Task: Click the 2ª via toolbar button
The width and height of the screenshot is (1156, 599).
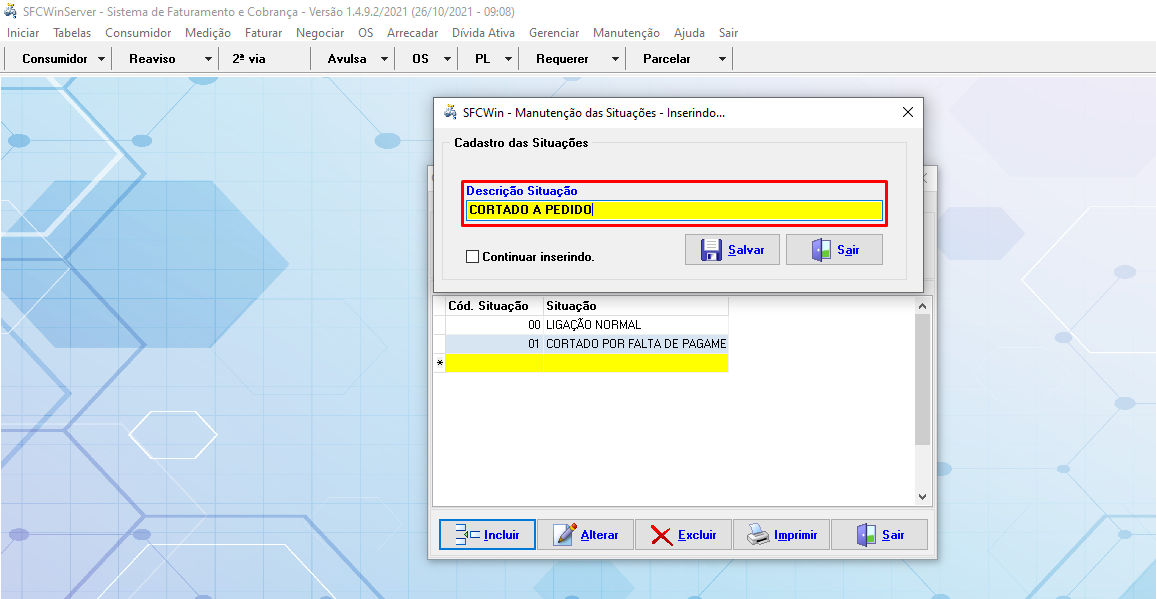Action: (249, 59)
